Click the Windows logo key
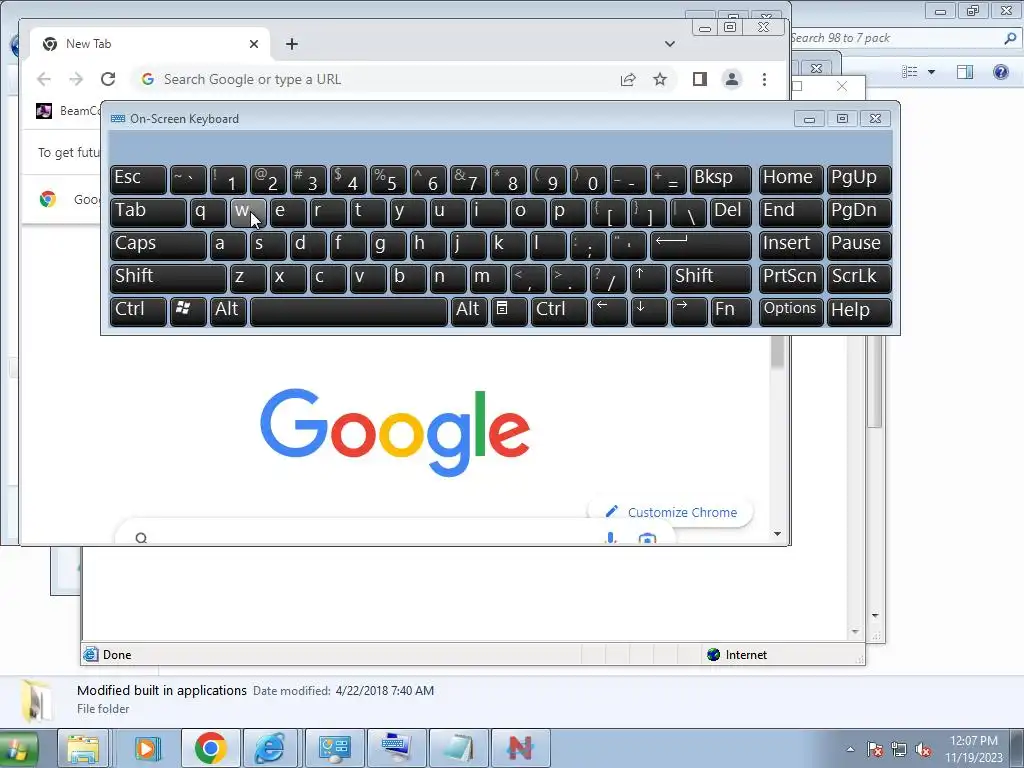Image resolution: width=1024 pixels, height=768 pixels. [x=188, y=311]
